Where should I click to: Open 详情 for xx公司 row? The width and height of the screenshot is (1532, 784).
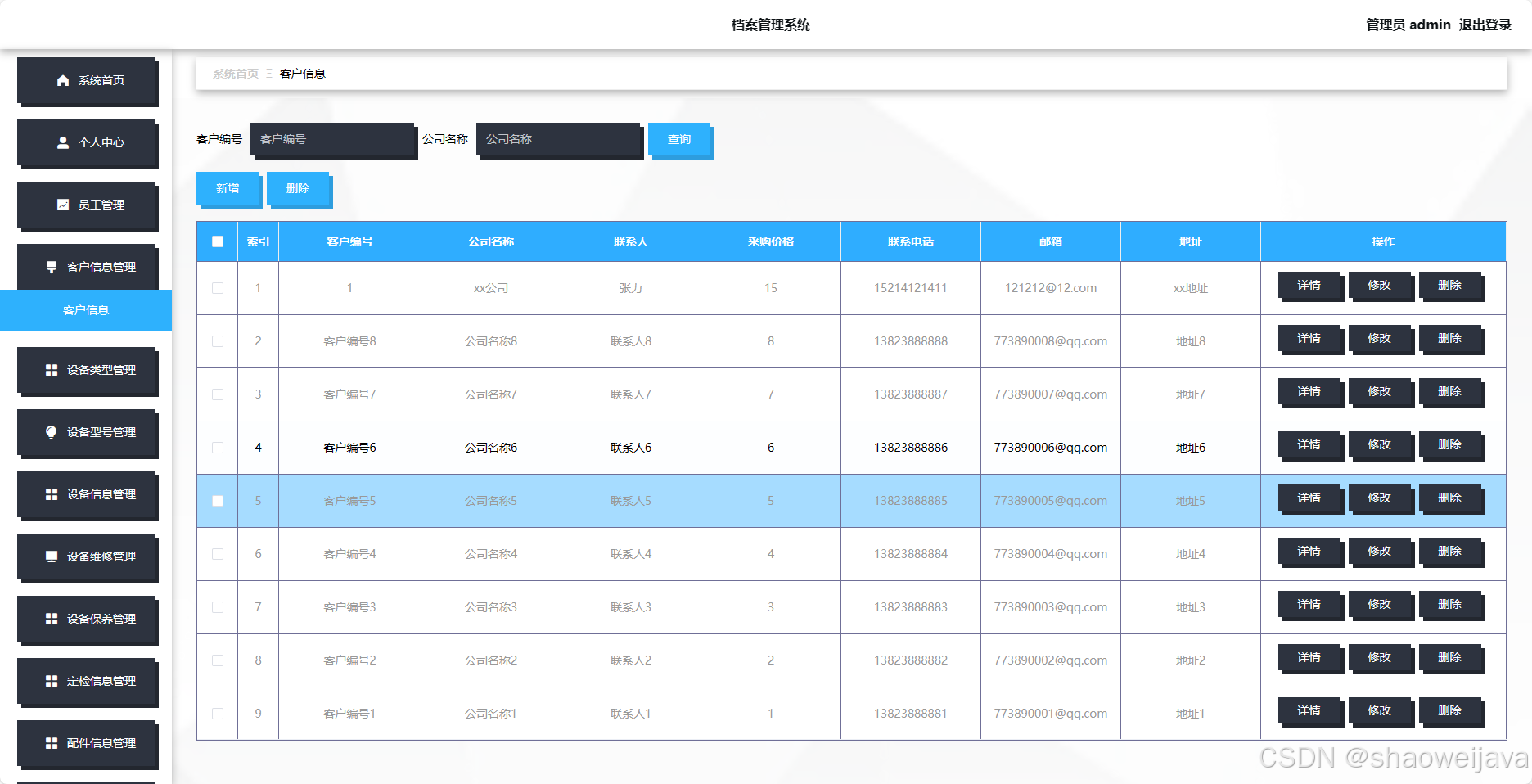click(1310, 286)
